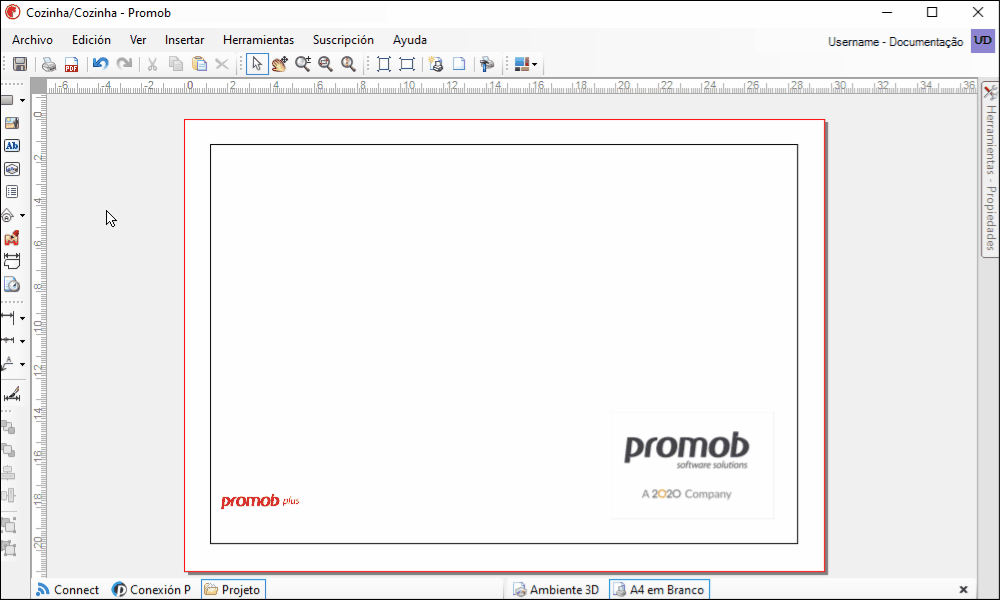Select the leader annotation tool
This screenshot has width=1000, height=600.
point(8,363)
